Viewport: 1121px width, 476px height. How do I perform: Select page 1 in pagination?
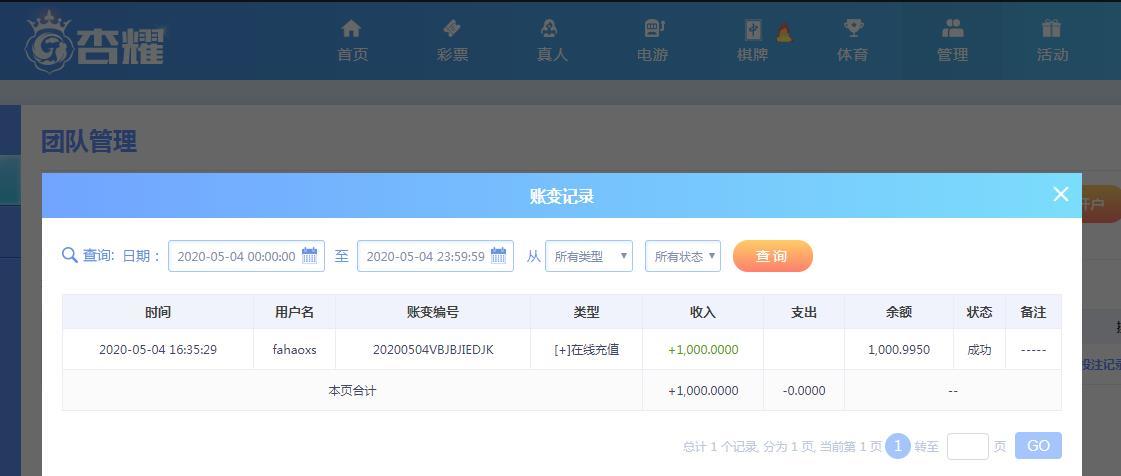coord(897,446)
